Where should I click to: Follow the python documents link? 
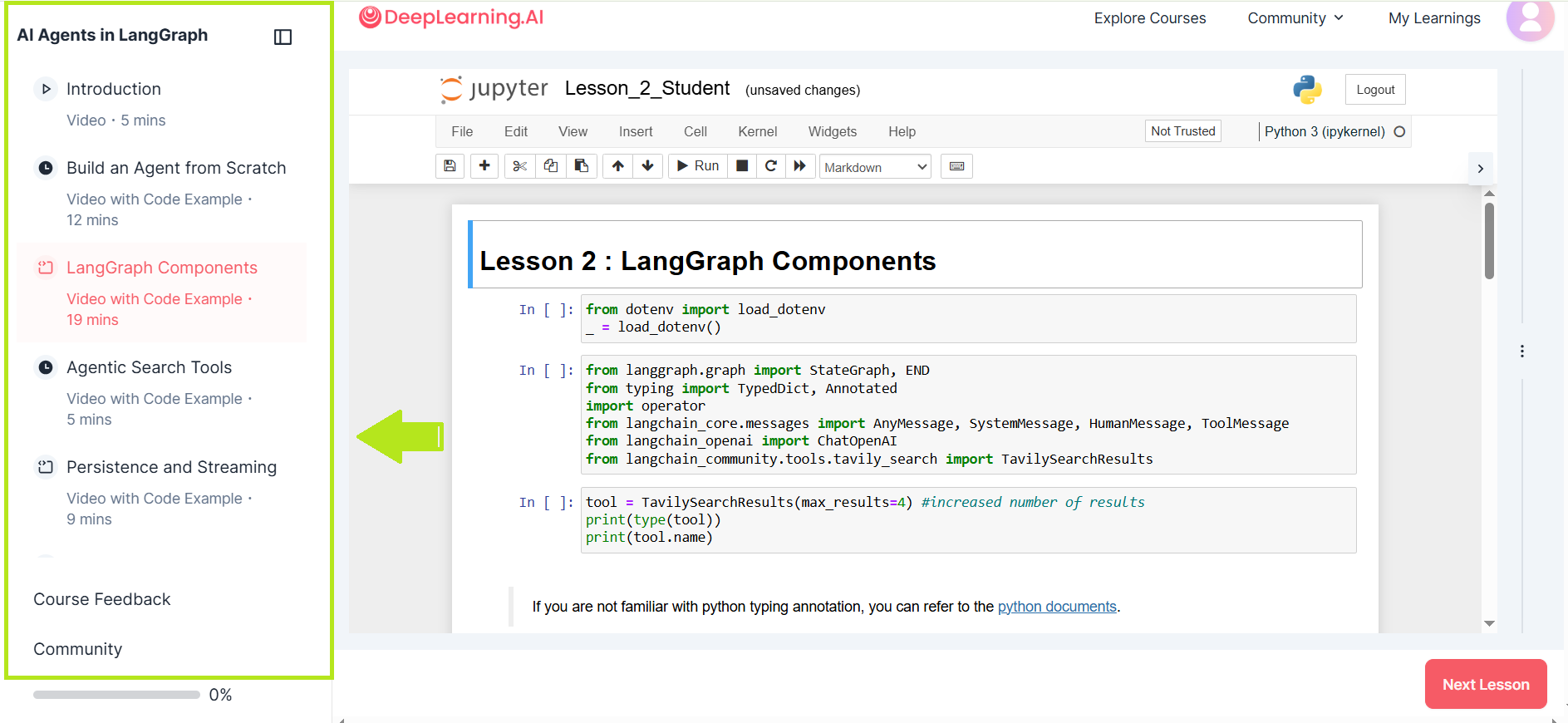1056,607
